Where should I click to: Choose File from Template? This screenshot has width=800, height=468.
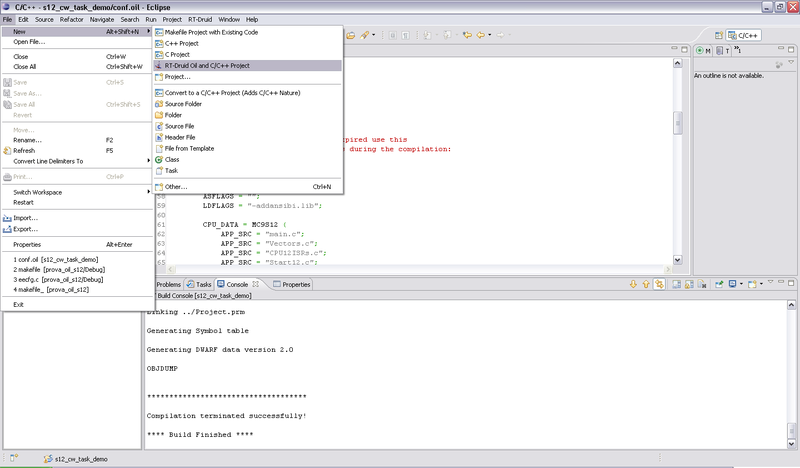click(248, 149)
